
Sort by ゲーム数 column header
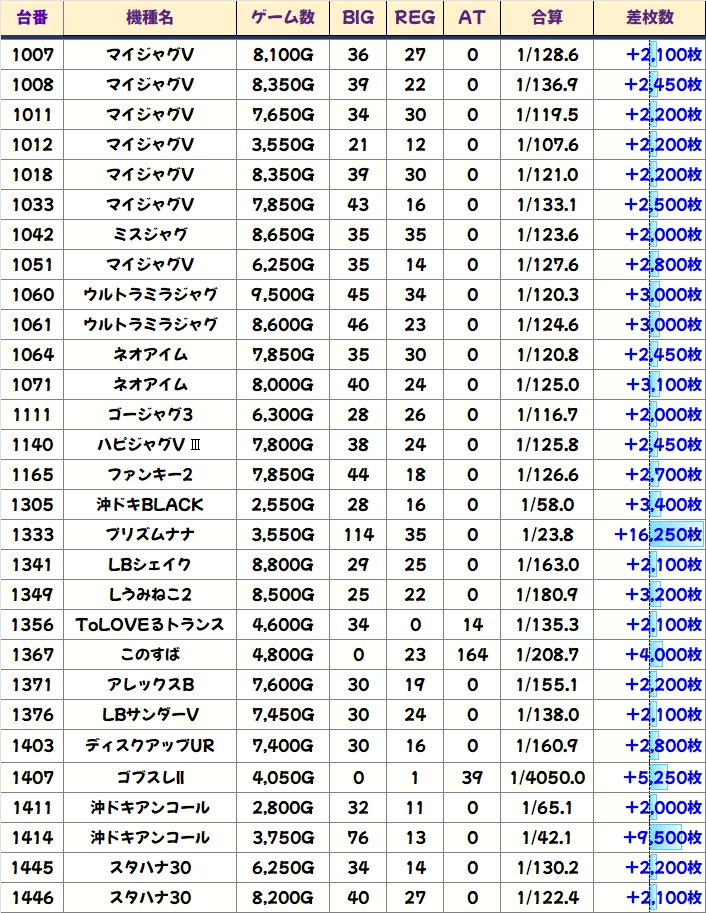(x=283, y=18)
